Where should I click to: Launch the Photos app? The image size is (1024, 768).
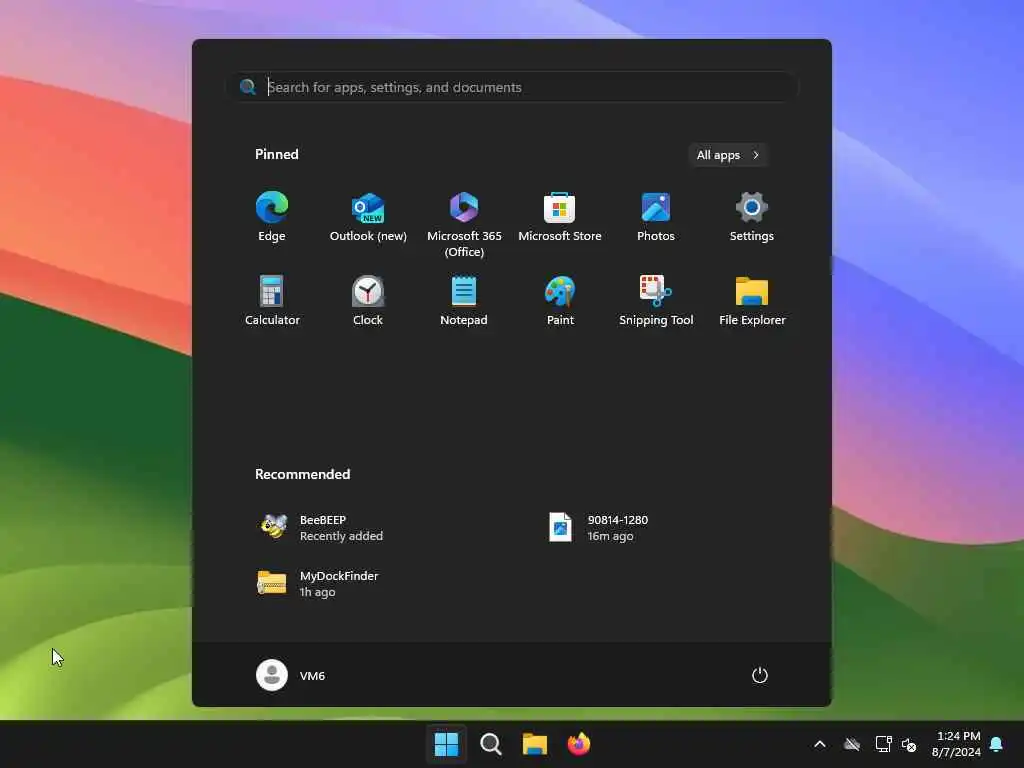[x=656, y=217]
